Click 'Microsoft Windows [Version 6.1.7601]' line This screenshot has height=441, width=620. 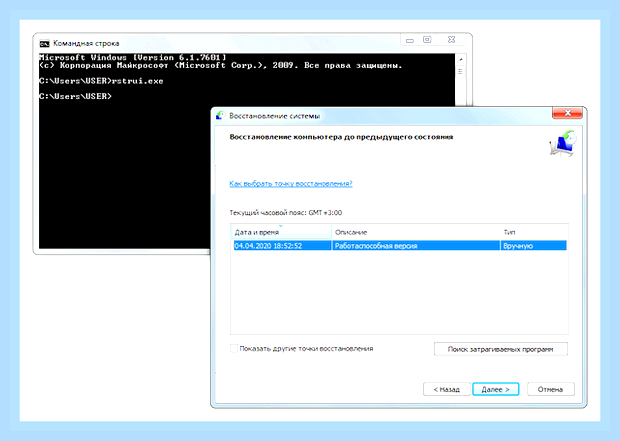[133, 57]
